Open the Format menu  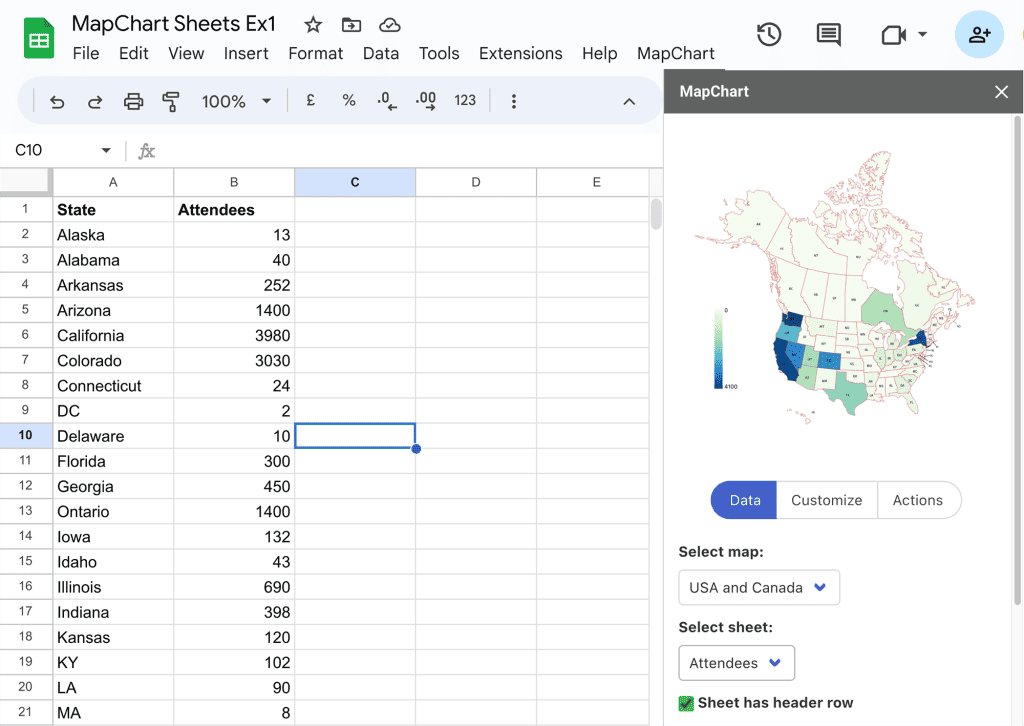coord(315,54)
